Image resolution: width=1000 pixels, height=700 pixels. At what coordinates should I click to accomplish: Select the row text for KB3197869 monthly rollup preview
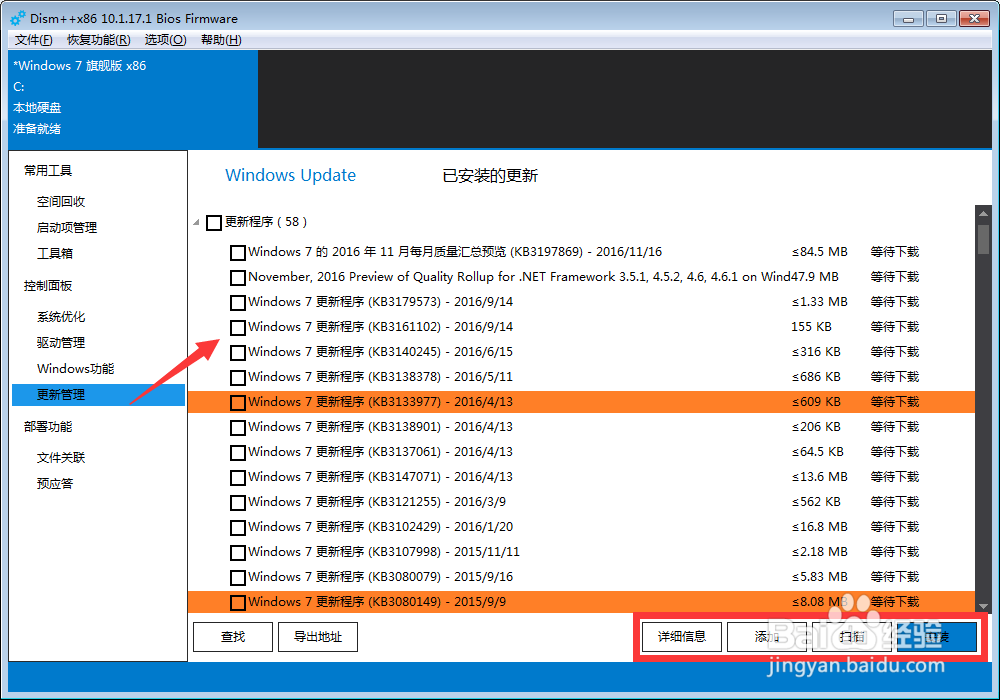[455, 252]
